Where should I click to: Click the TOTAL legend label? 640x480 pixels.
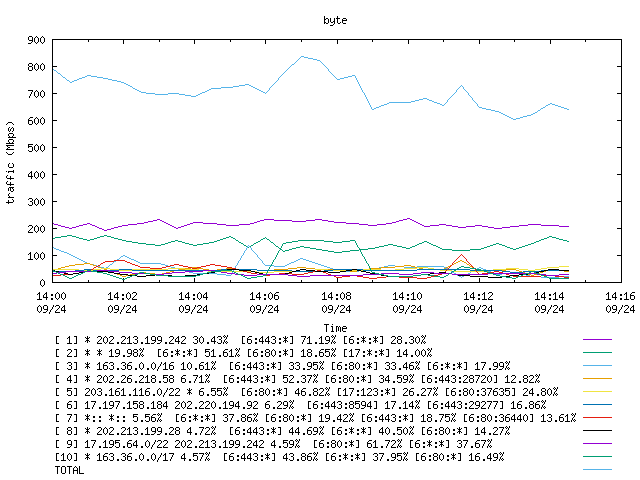coord(69,470)
